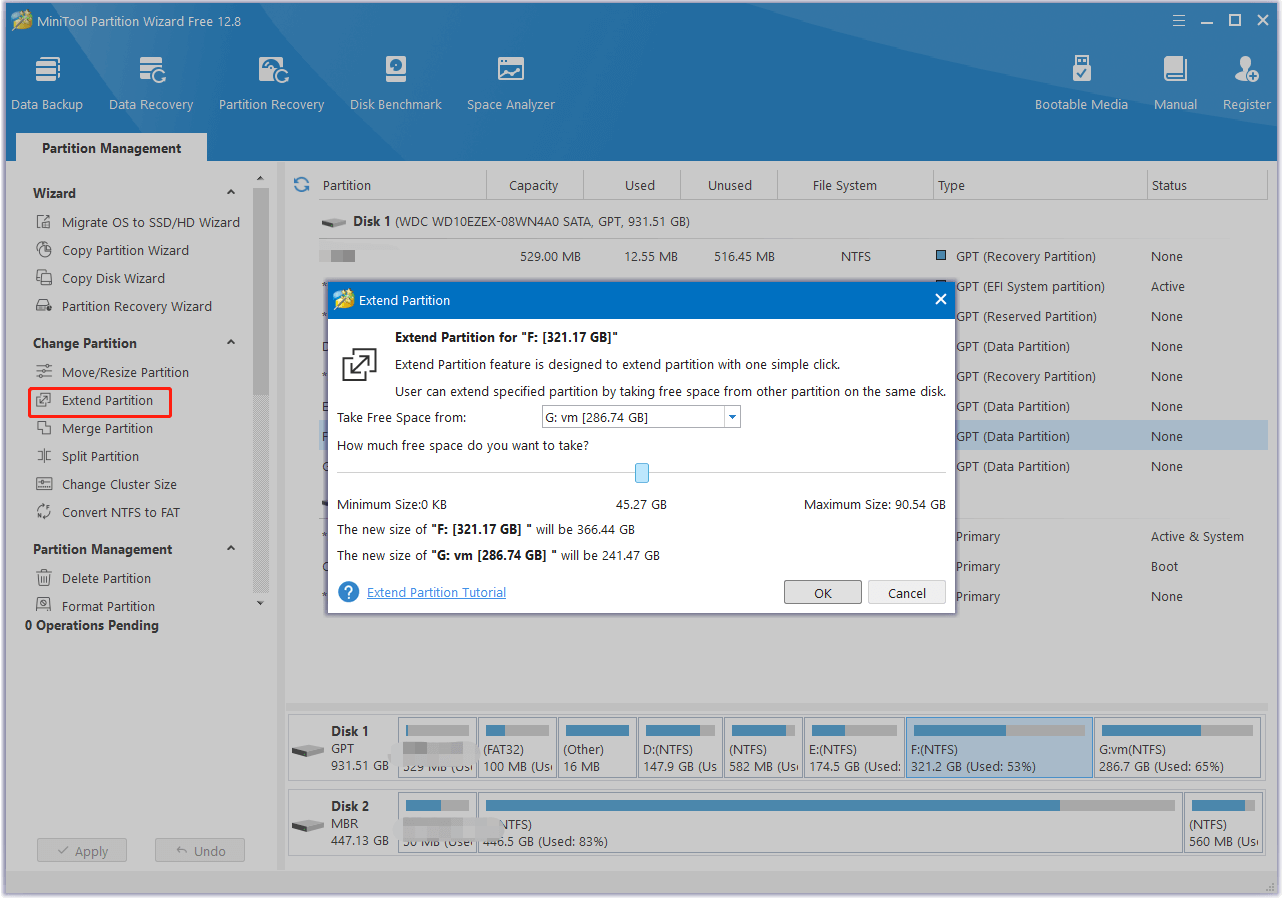Select E:(NTFS) block in disk map

pos(854,748)
